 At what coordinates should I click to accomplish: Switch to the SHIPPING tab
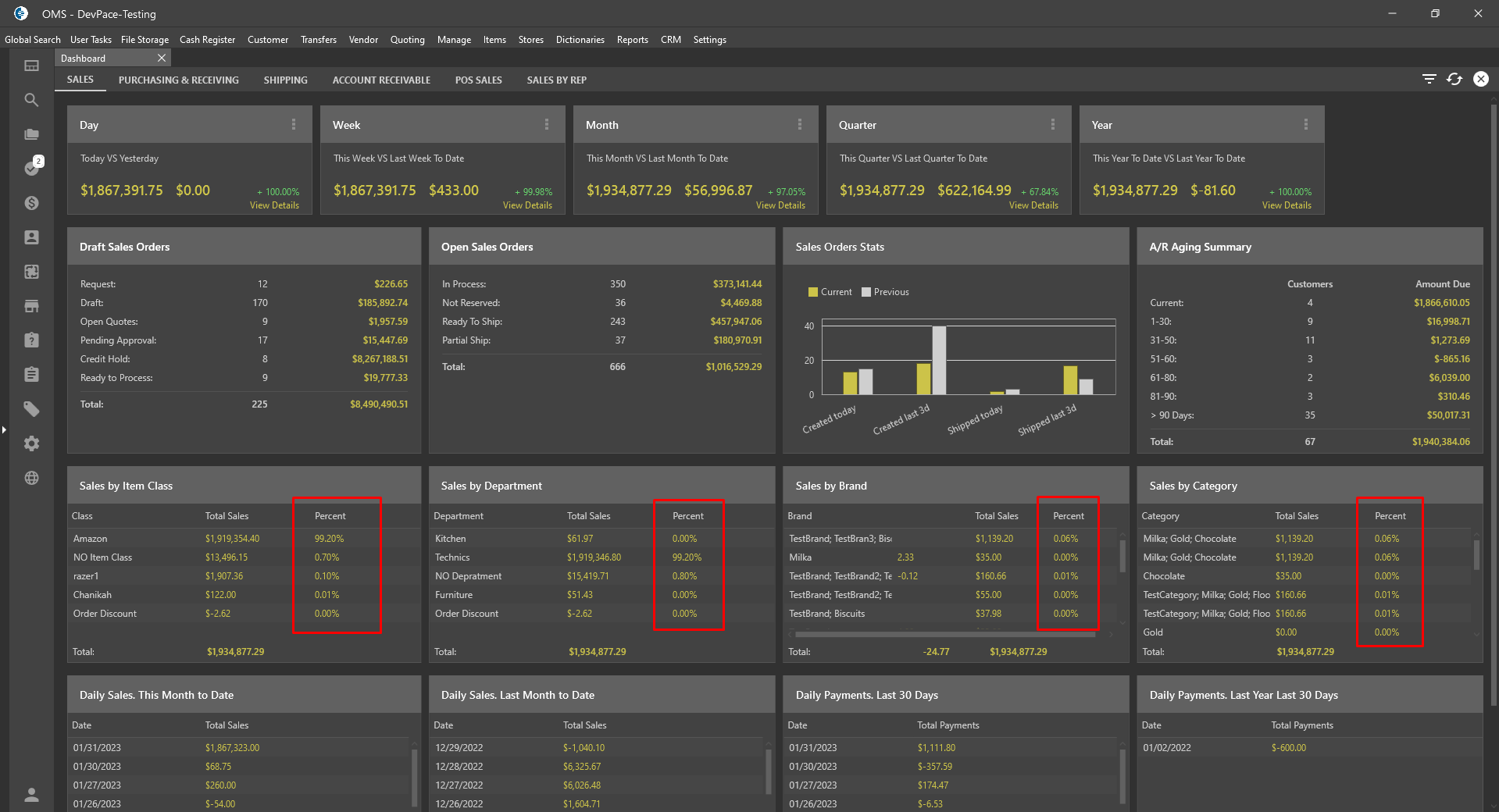[285, 80]
